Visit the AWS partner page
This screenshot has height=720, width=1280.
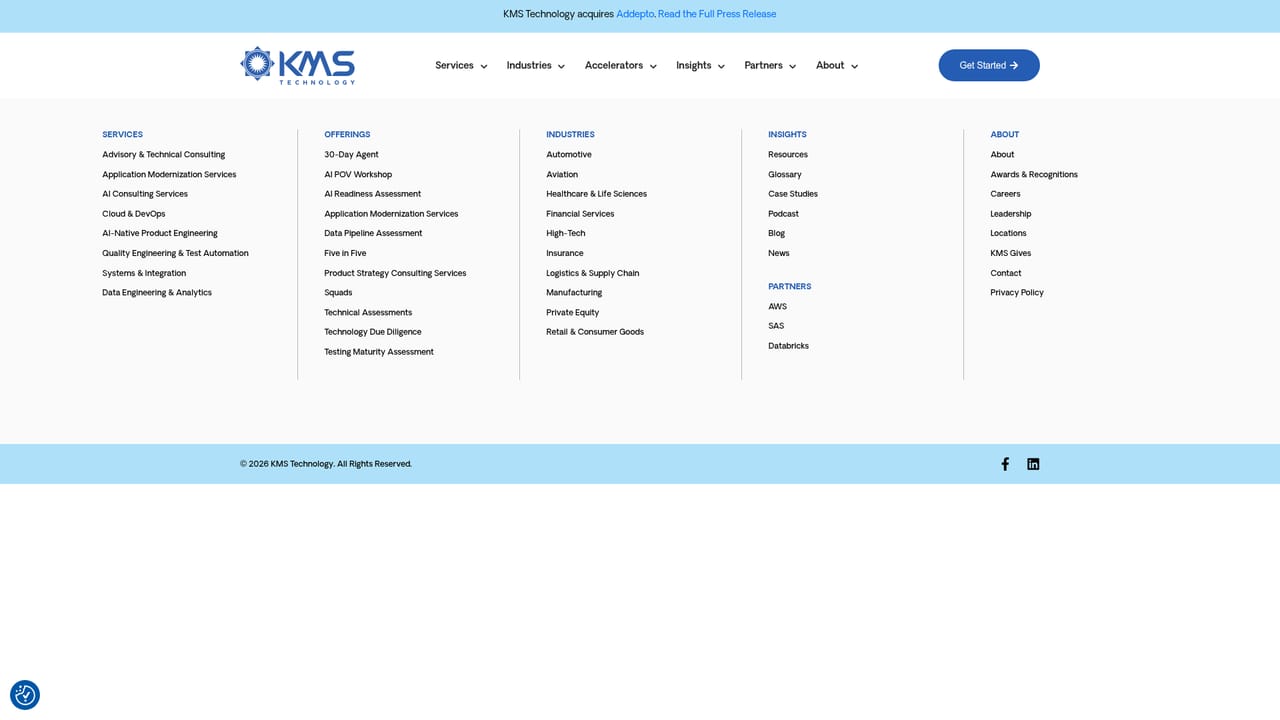(x=777, y=307)
